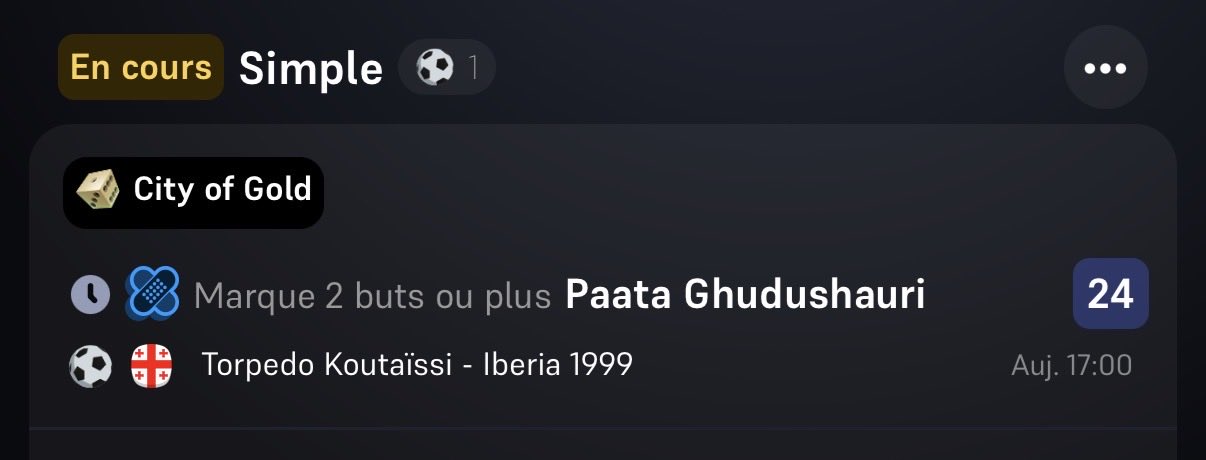Image resolution: width=1206 pixels, height=460 pixels.
Task: Click "Marque 2 buts ou plus" market text
Action: click(372, 295)
